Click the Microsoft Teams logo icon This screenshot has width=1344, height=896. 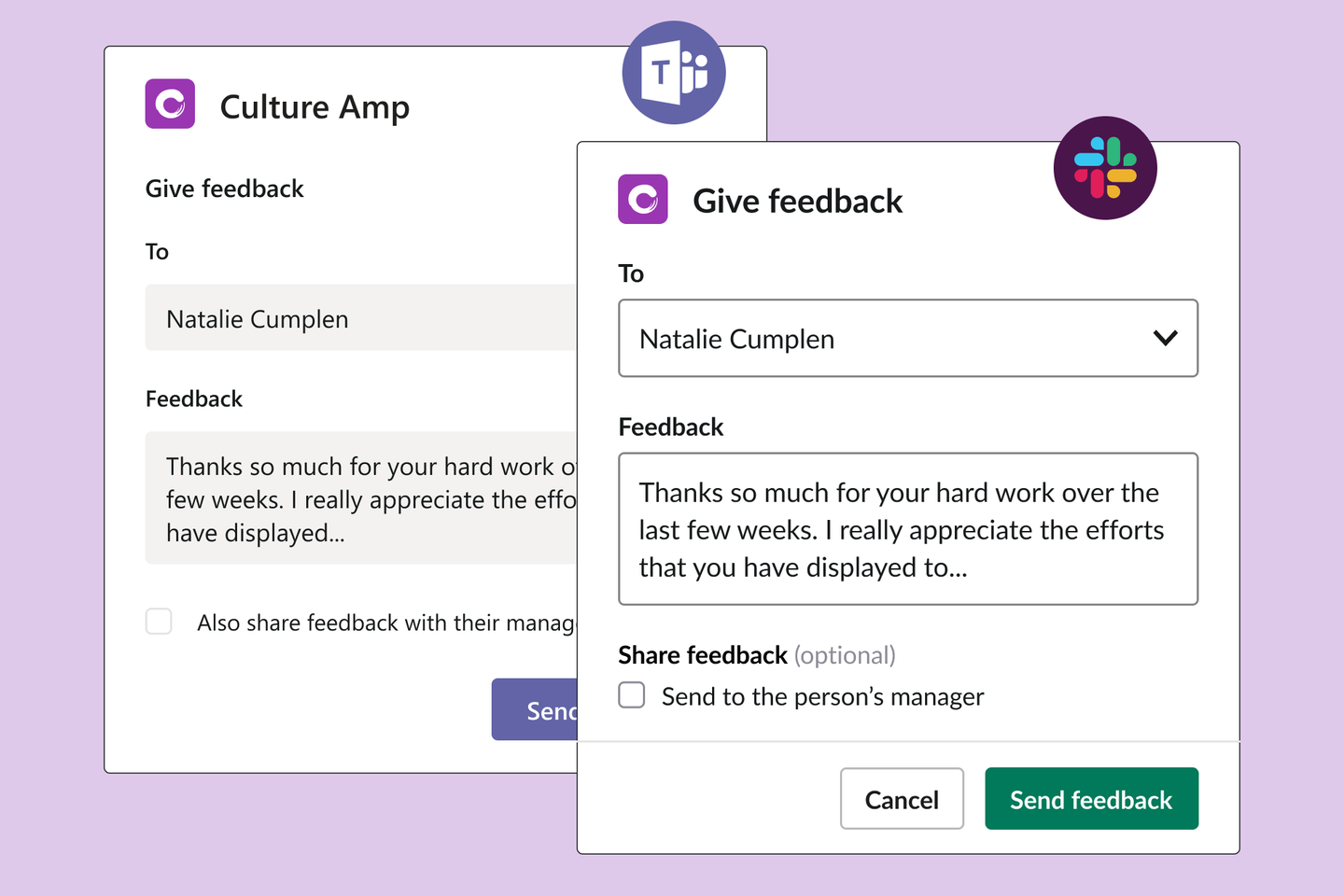[674, 73]
